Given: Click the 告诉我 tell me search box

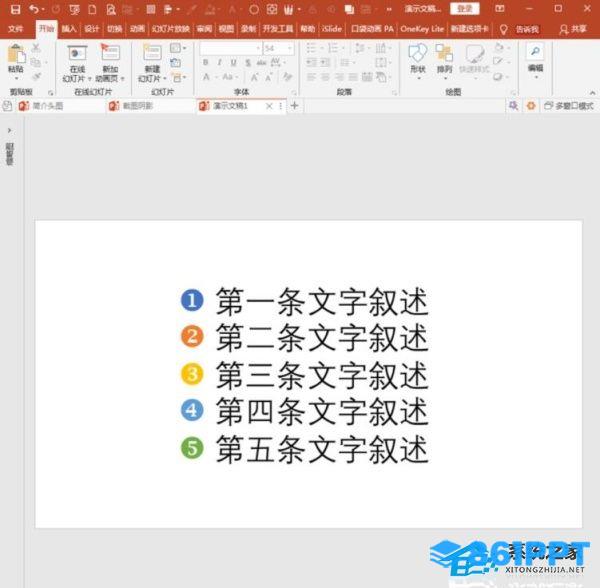Looking at the screenshot, I should (x=527, y=29).
